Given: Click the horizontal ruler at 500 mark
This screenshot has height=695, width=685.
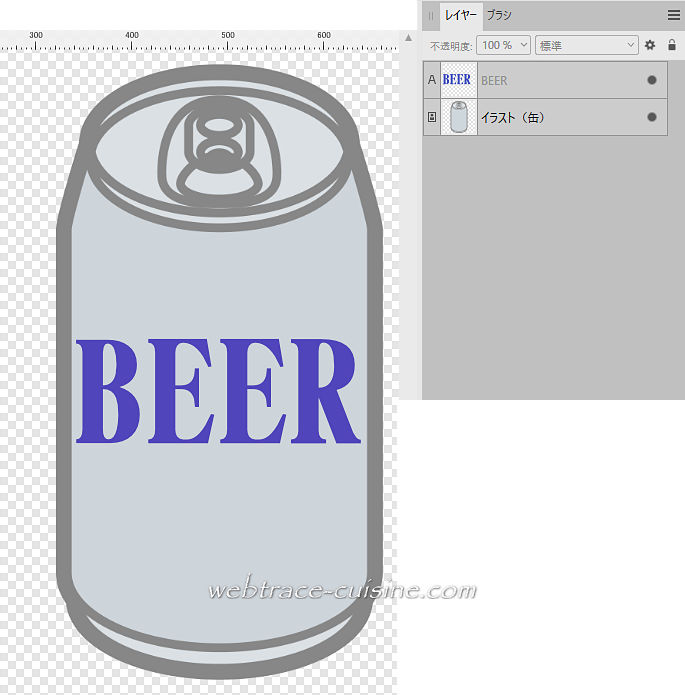Looking at the screenshot, I should pyautogui.click(x=228, y=40).
